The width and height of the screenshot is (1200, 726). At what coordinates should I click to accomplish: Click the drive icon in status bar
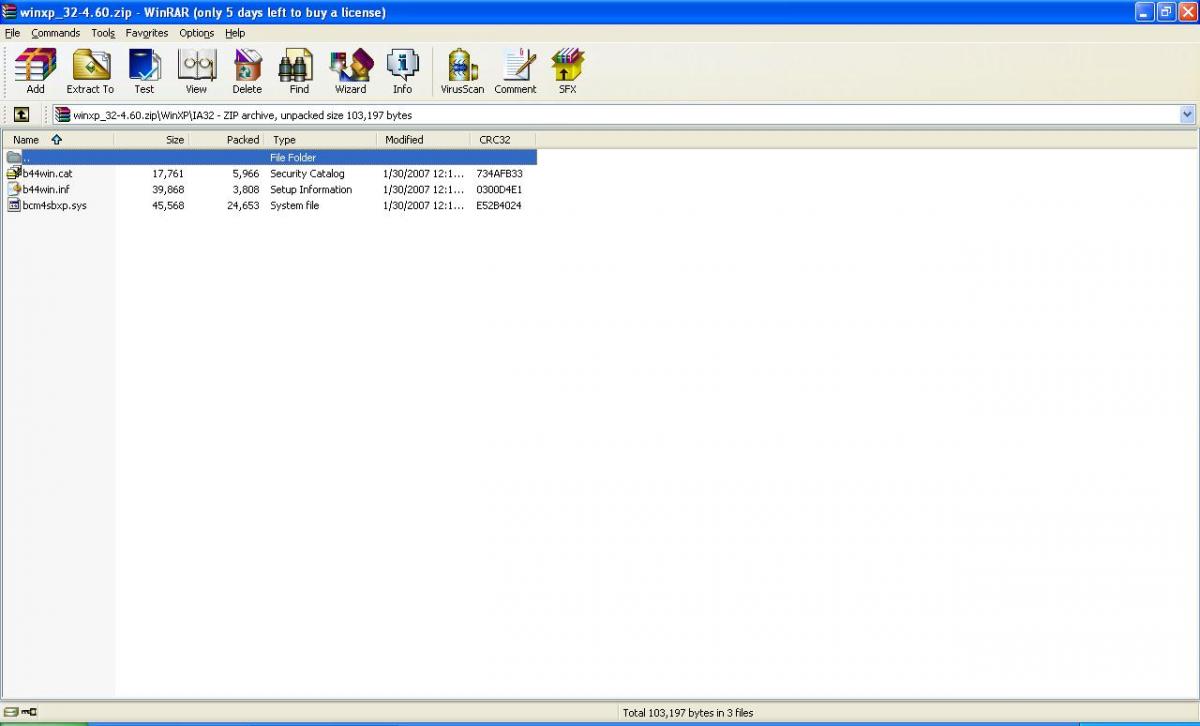click(x=11, y=712)
